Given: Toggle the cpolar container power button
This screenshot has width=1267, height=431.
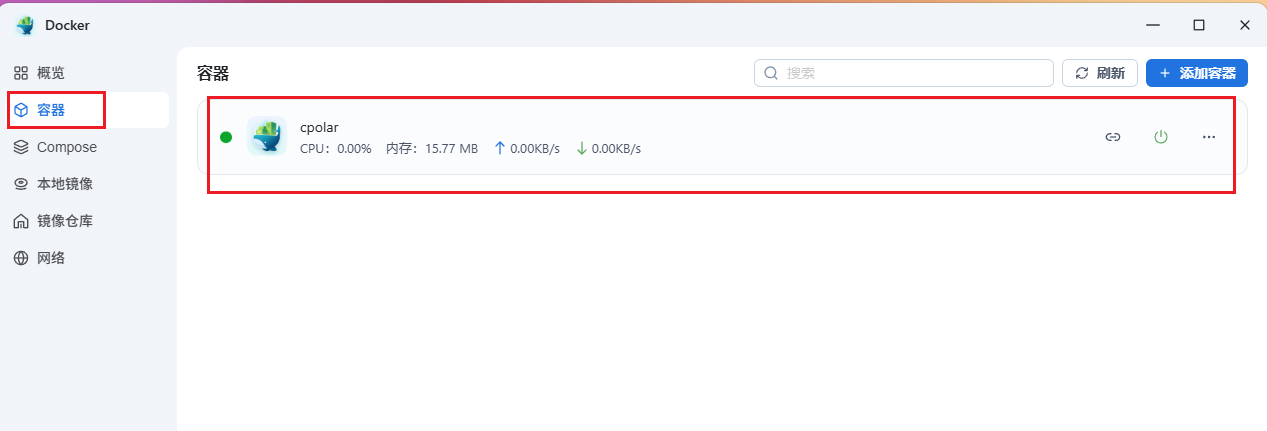Looking at the screenshot, I should point(1160,137).
